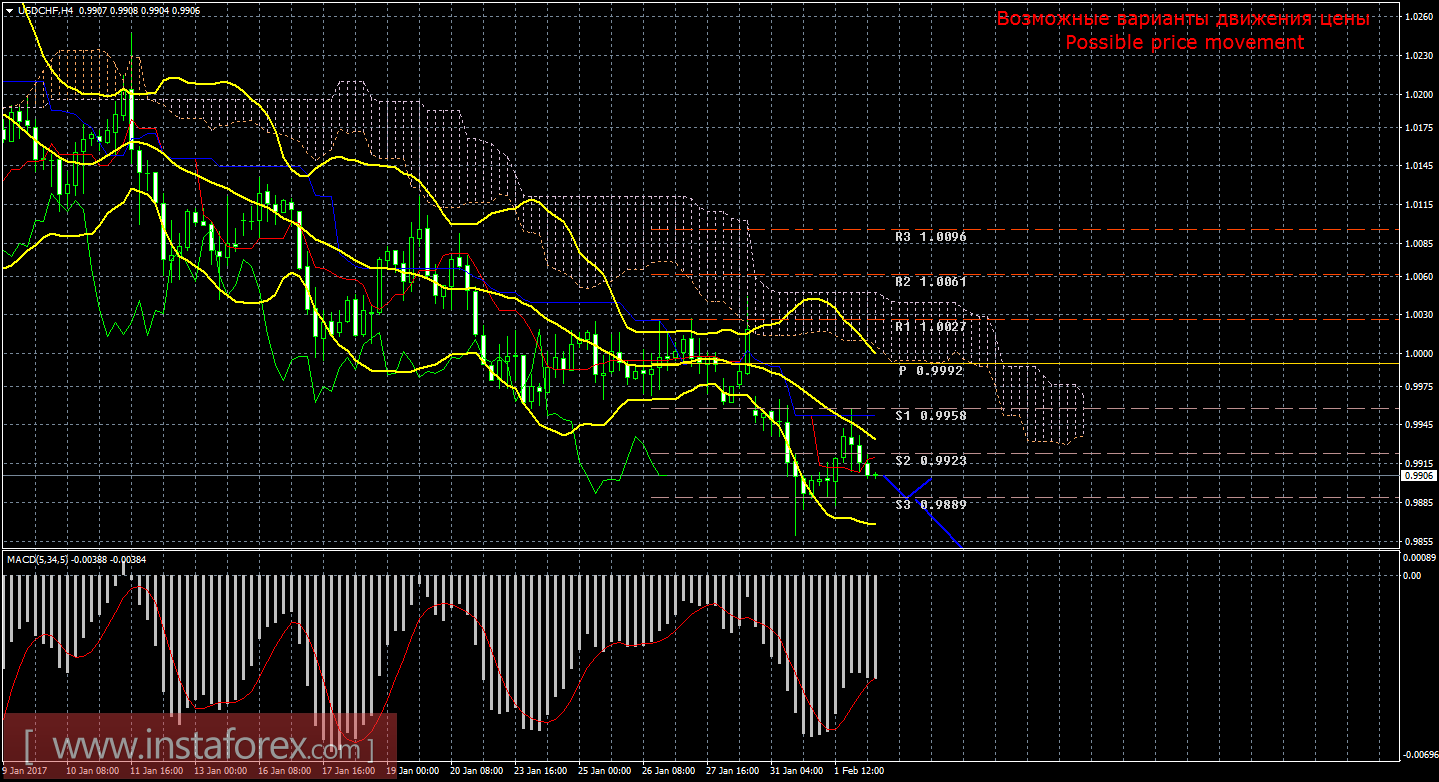Click the S1 0.9958 support label
1439x782 pixels.
click(x=930, y=415)
